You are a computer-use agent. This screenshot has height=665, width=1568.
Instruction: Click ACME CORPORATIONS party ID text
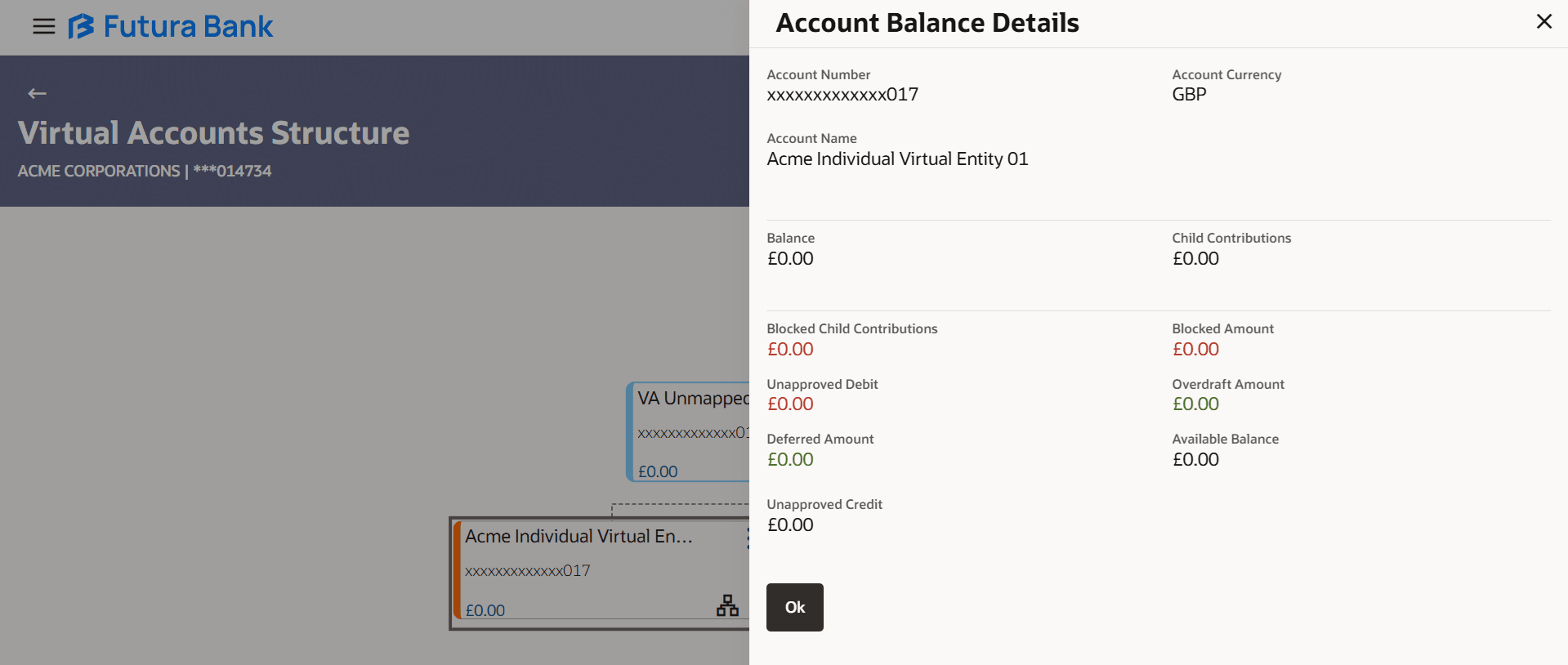(x=145, y=171)
